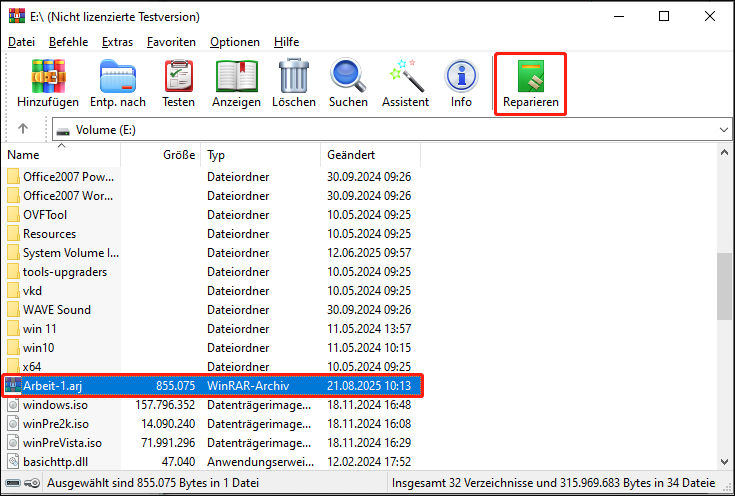Click the 71.991.296 size value
Viewport: 735px width, 496px height.
(x=168, y=443)
